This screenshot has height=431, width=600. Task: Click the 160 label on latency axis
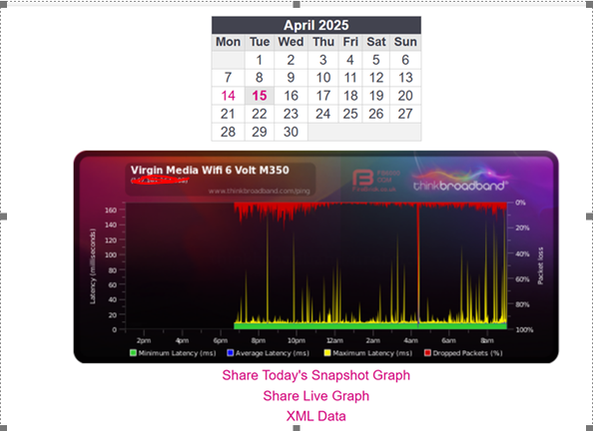click(111, 210)
